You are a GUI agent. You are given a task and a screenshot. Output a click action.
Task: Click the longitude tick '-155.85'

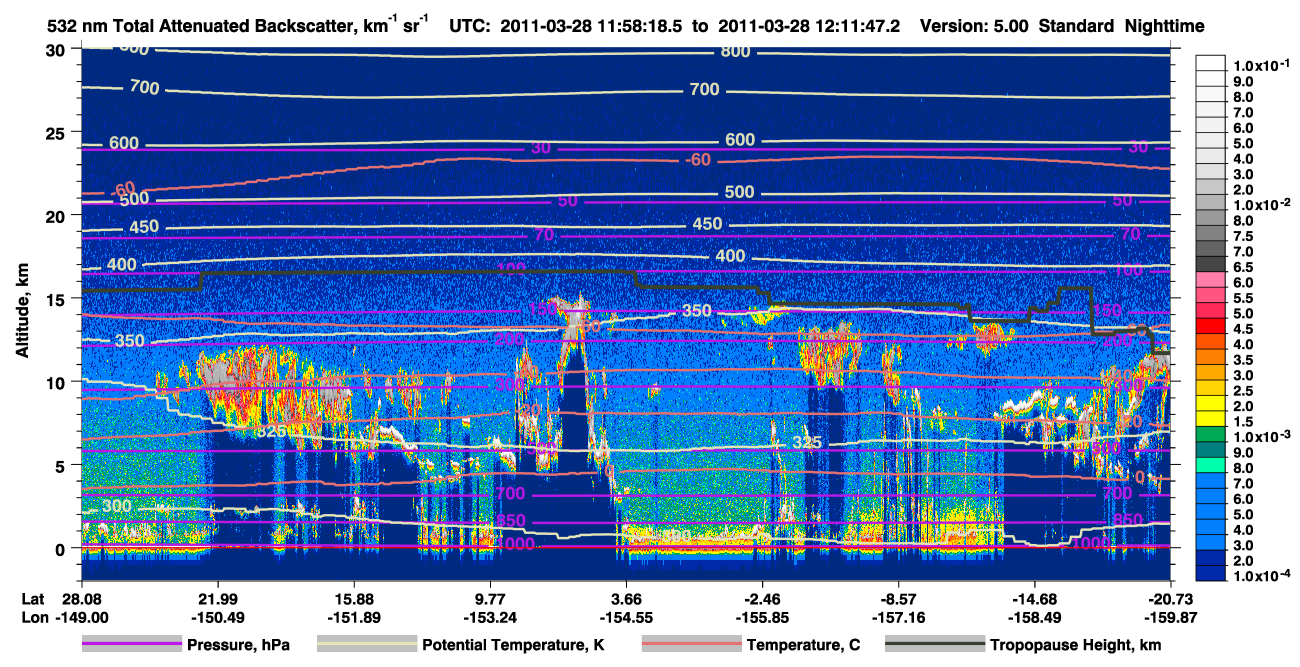point(762,617)
